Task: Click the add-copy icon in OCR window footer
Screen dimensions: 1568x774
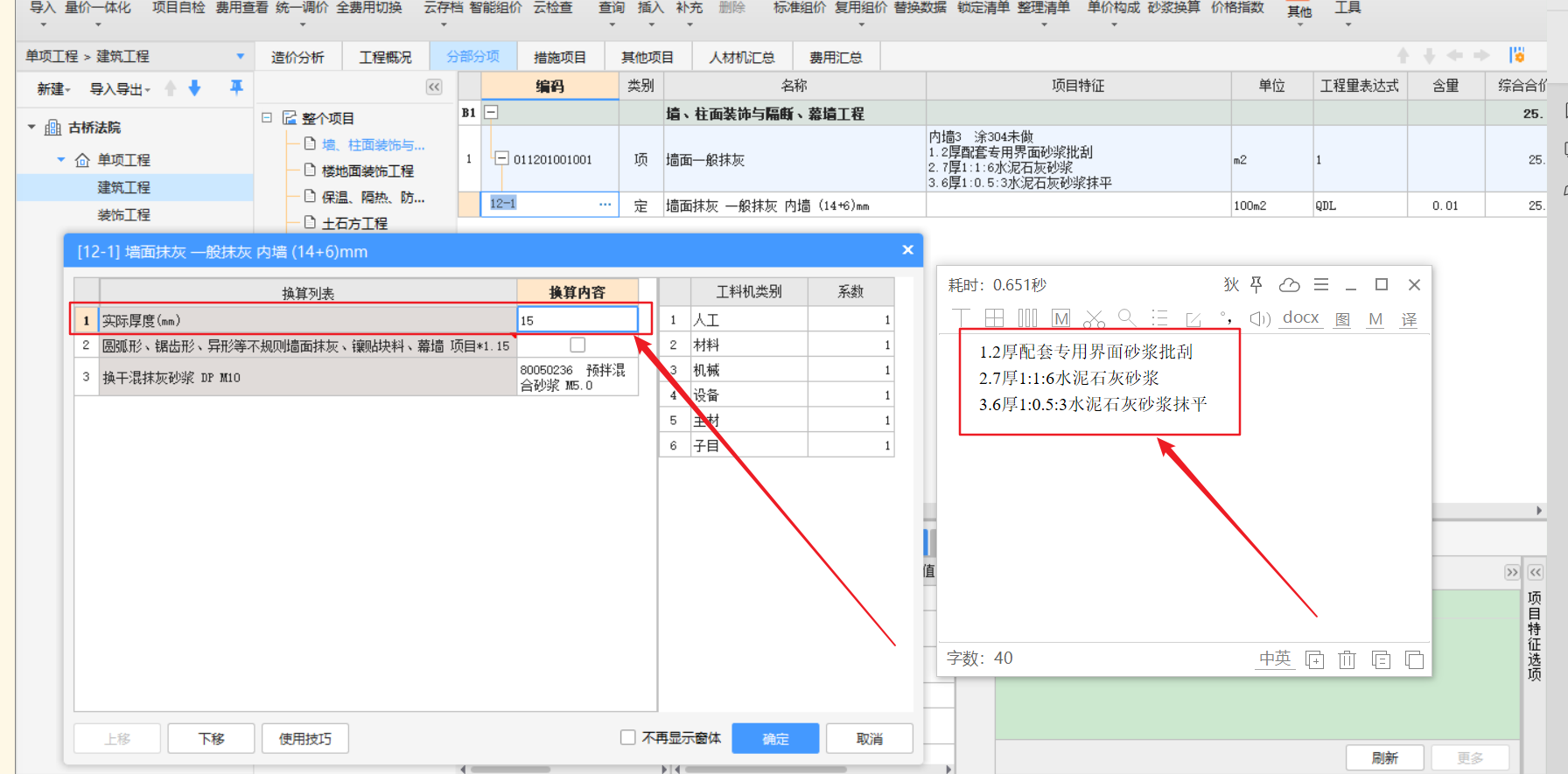Action: pos(1314,659)
